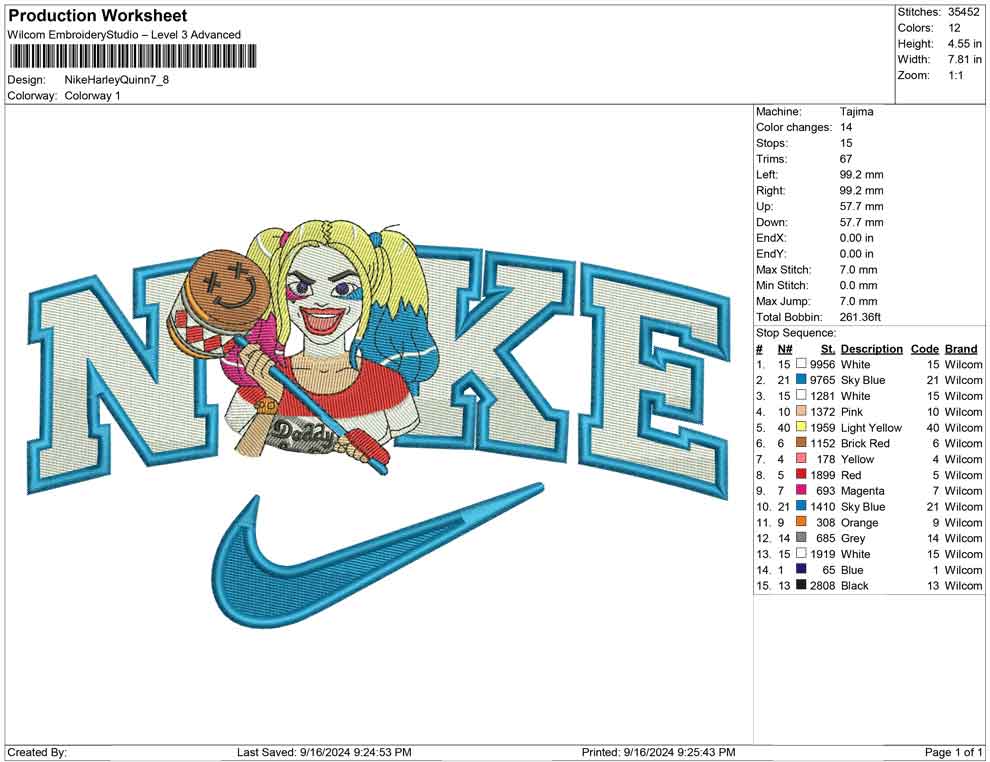Click the St. column header

pos(827,348)
